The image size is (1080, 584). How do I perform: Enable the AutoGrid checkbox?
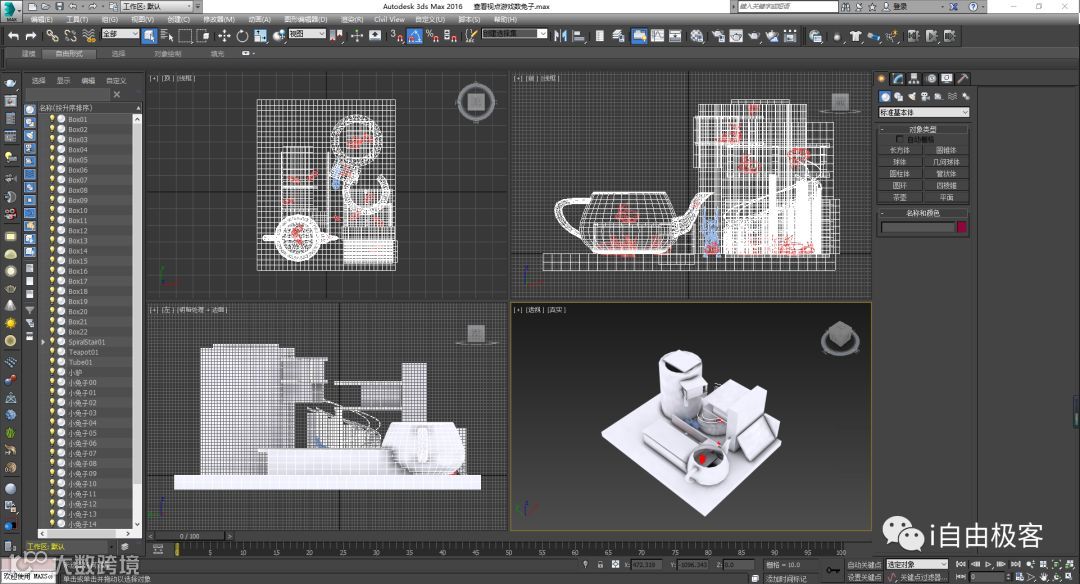(x=901, y=139)
